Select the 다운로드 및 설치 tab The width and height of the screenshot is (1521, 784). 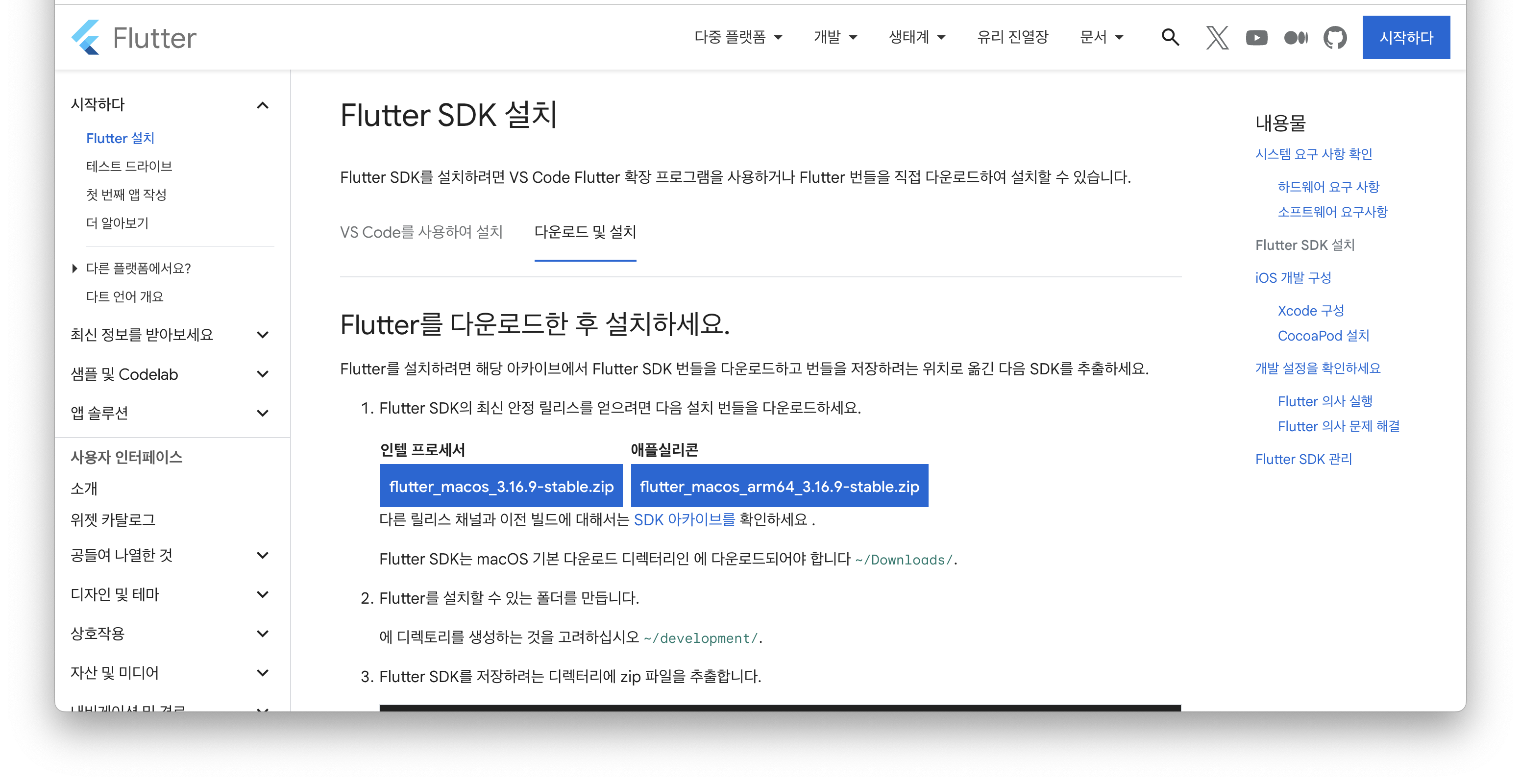point(585,232)
